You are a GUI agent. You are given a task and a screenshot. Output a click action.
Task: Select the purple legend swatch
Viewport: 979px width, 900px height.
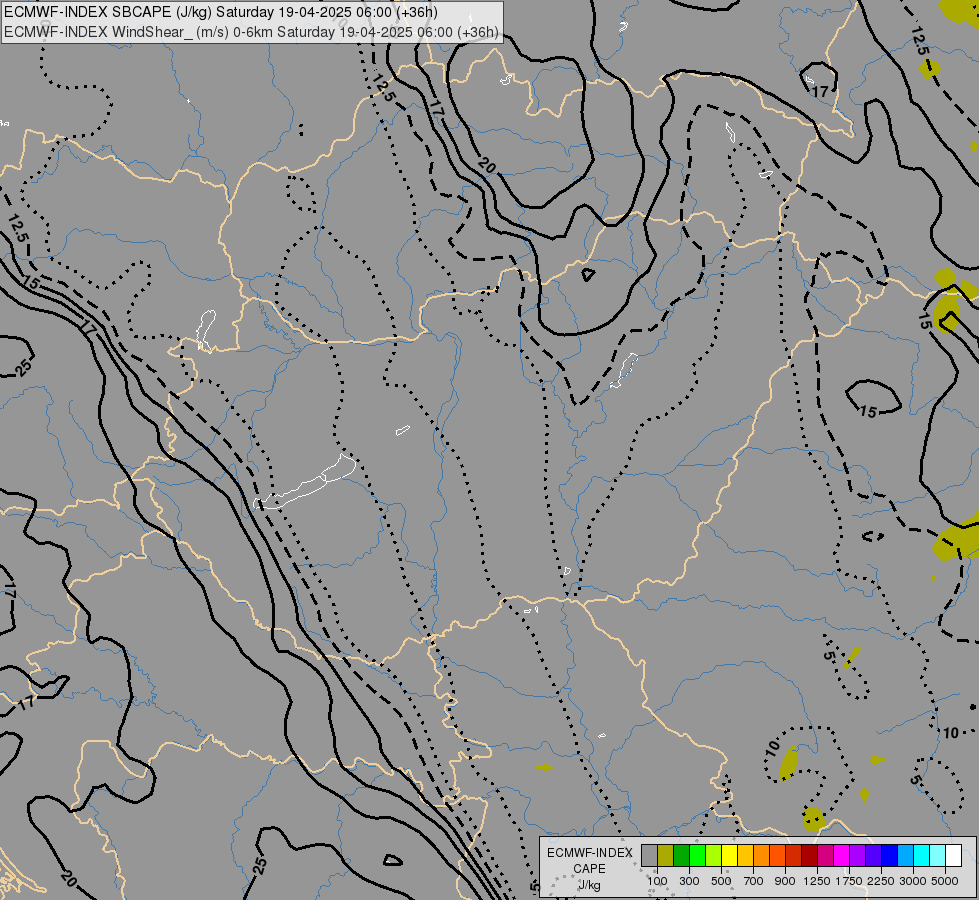[857, 855]
